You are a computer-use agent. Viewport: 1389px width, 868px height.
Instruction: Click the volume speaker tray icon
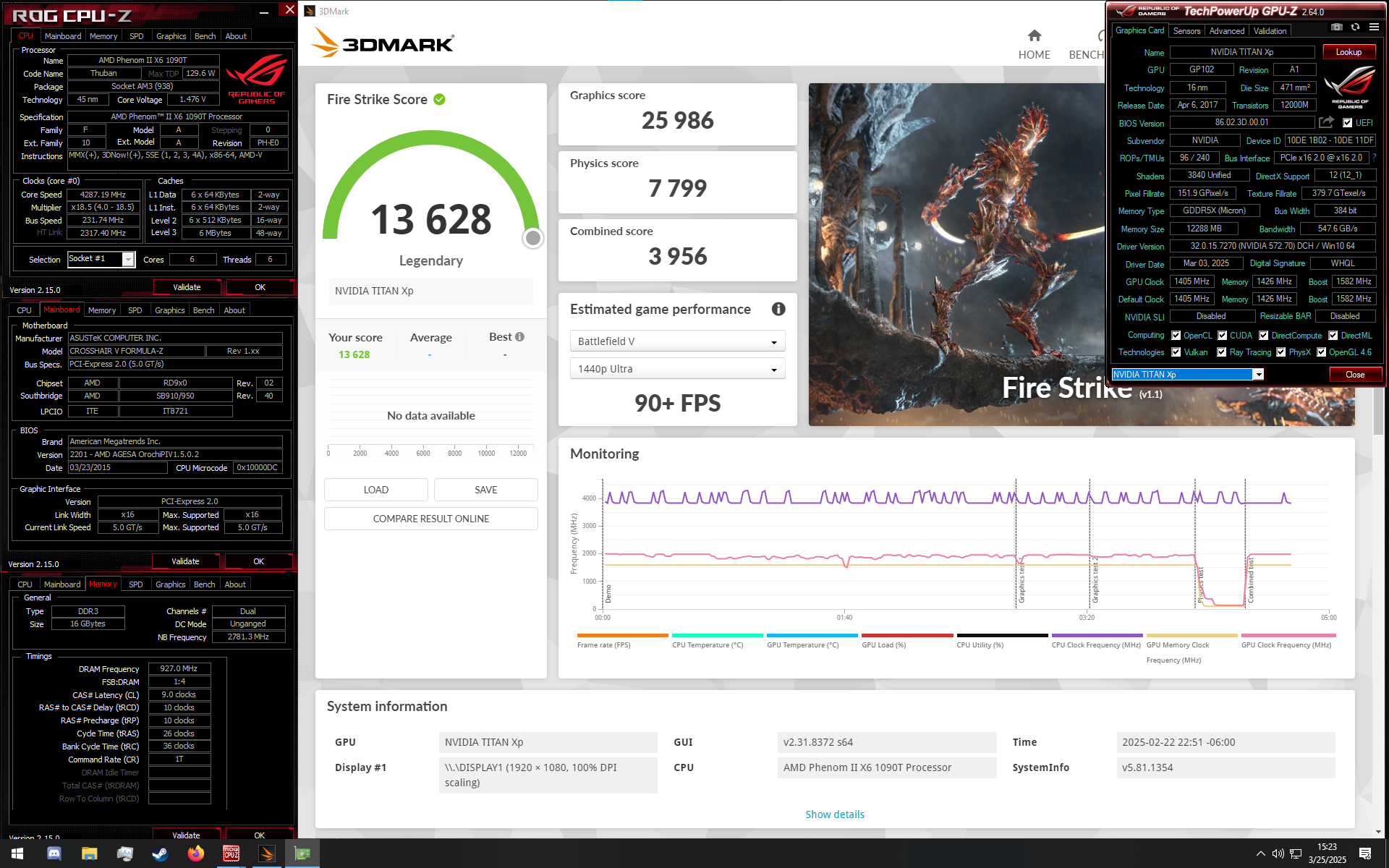tap(1278, 854)
